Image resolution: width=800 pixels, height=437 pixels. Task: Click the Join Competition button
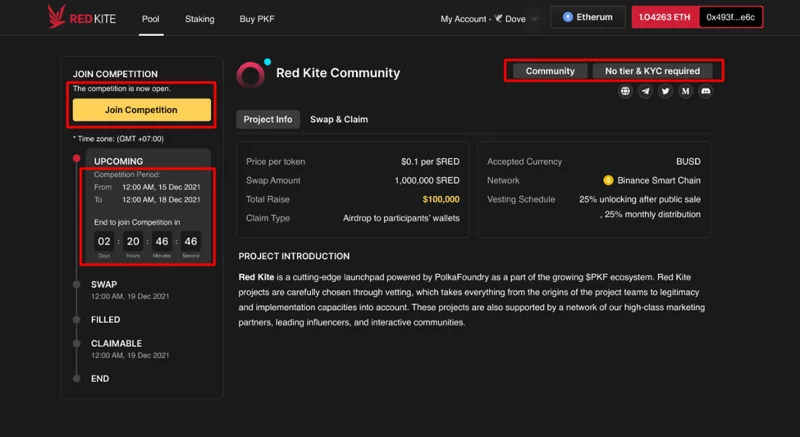point(142,110)
